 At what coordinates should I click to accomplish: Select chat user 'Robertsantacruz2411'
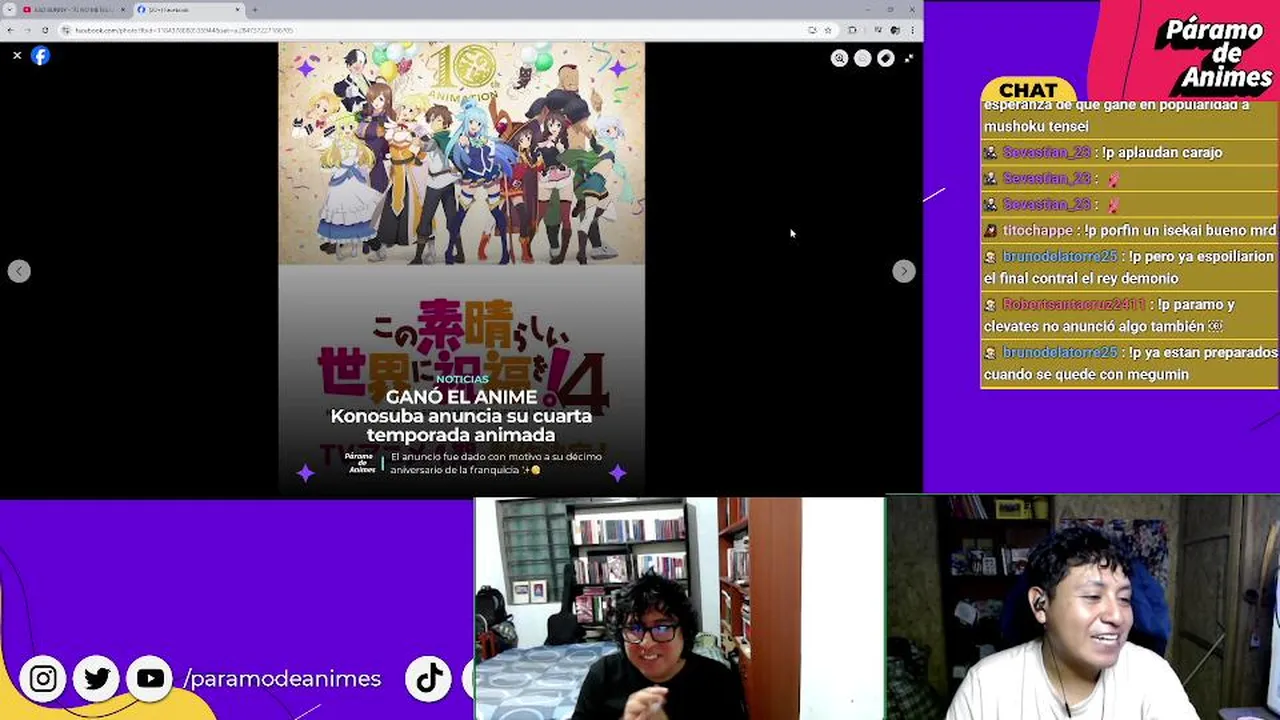(x=1074, y=304)
